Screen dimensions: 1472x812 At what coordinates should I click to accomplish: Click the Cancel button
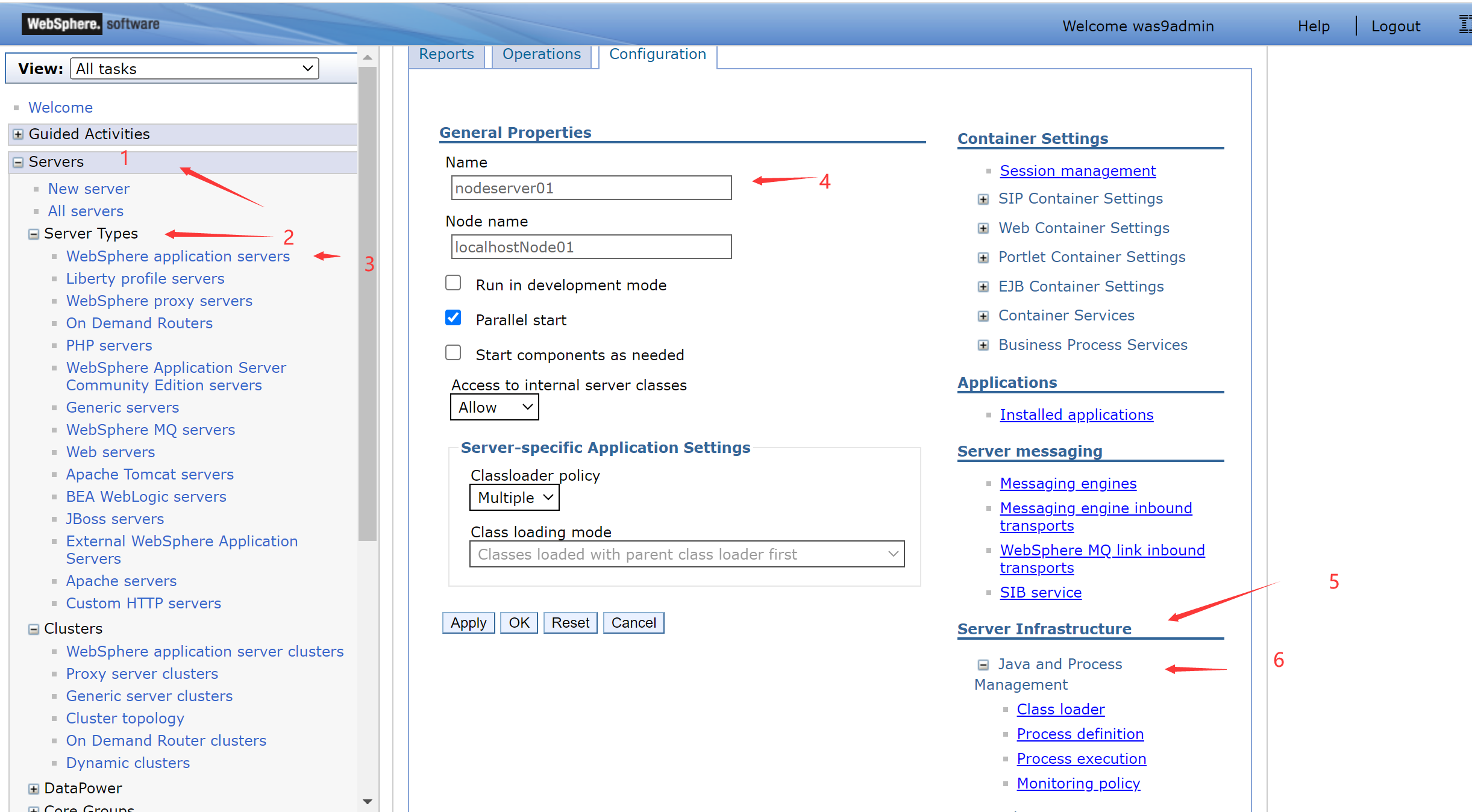point(634,623)
